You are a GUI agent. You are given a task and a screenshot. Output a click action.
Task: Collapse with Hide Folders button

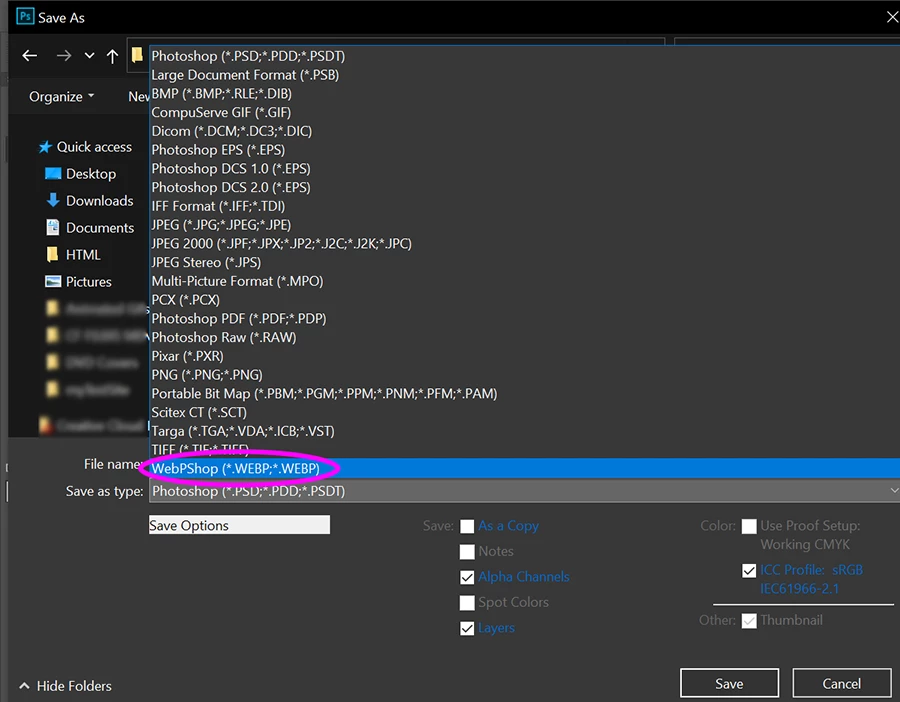tap(65, 686)
